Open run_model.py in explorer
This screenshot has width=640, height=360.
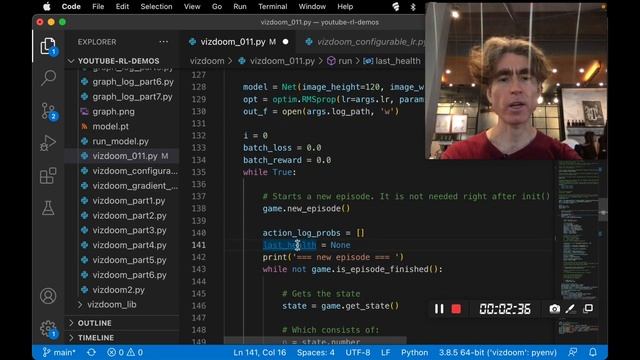120,141
